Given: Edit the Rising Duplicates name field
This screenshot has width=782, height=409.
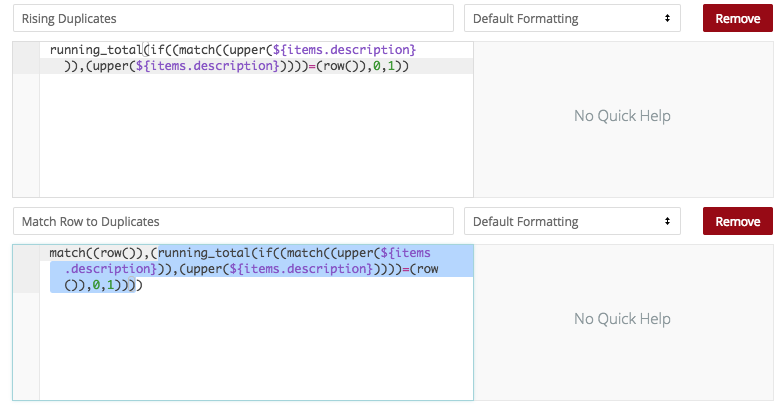Looking at the screenshot, I should [x=233, y=18].
